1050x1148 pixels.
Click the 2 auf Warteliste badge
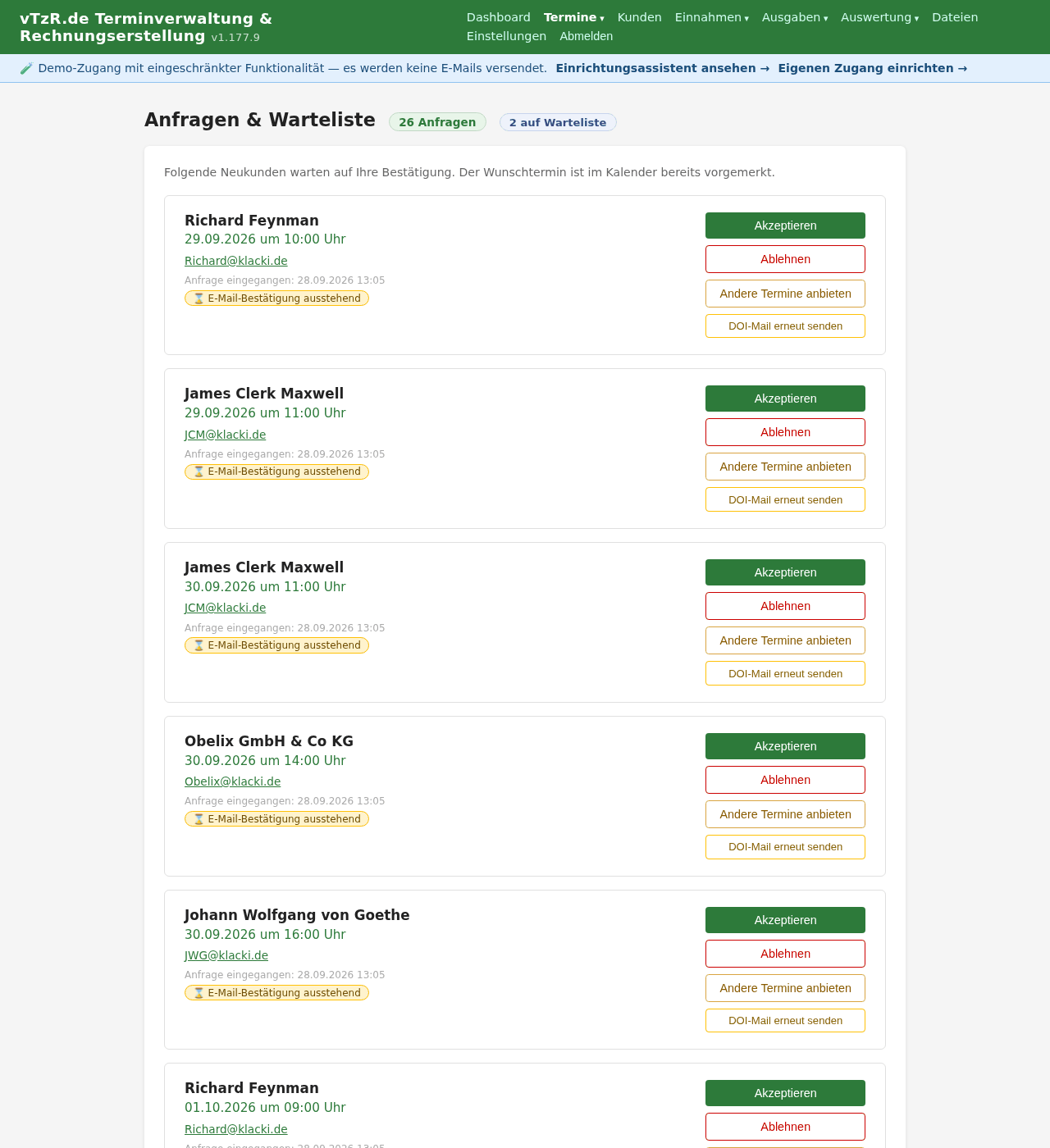click(558, 122)
